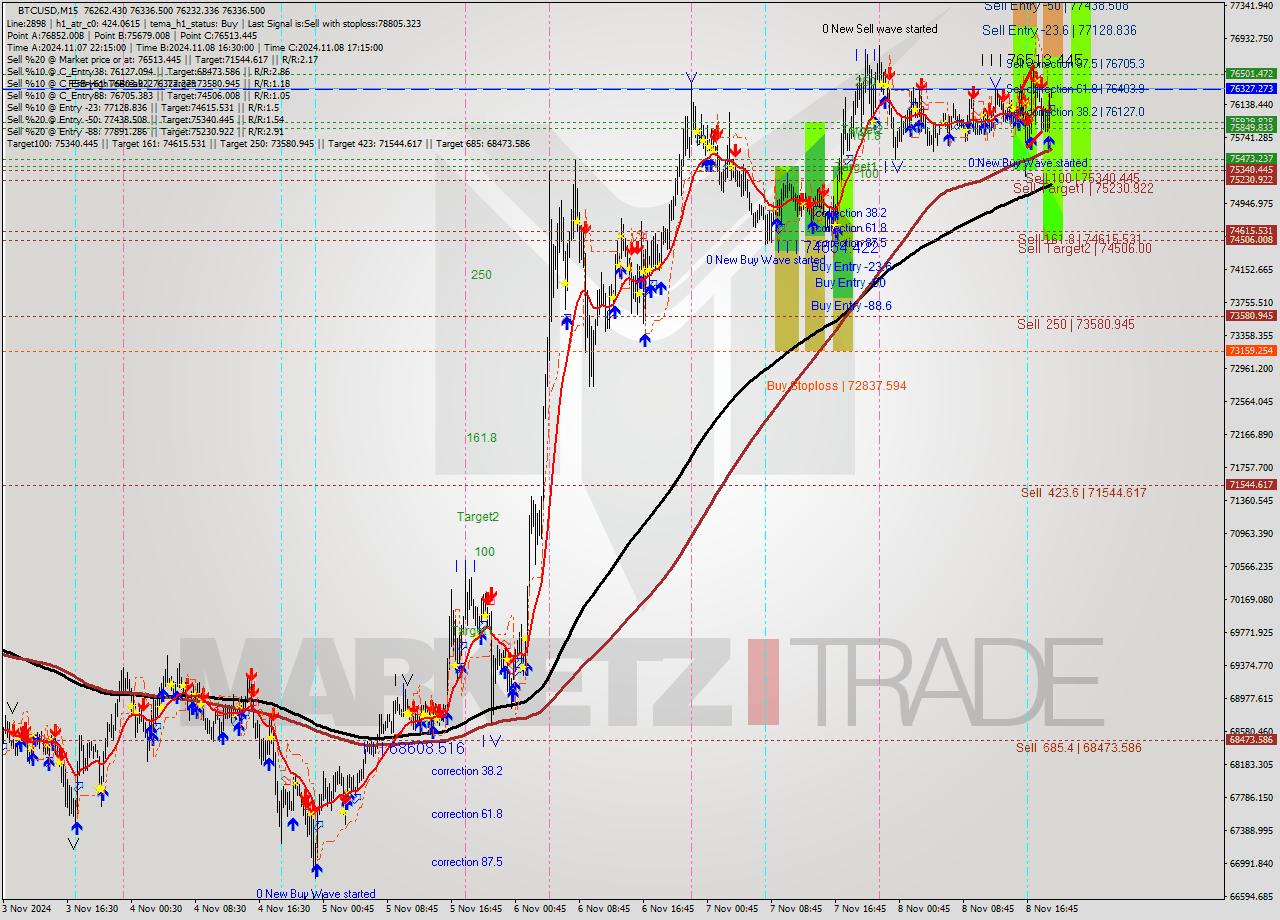Click the 77341.940 price scale value
Image resolution: width=1280 pixels, height=920 pixels.
(1251, 6)
